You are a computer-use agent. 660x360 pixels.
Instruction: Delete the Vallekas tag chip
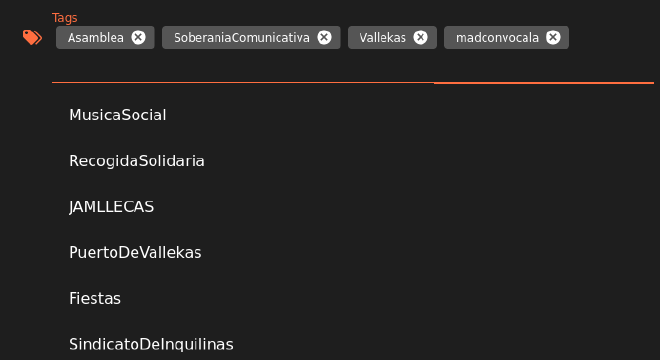pyautogui.click(x=420, y=37)
